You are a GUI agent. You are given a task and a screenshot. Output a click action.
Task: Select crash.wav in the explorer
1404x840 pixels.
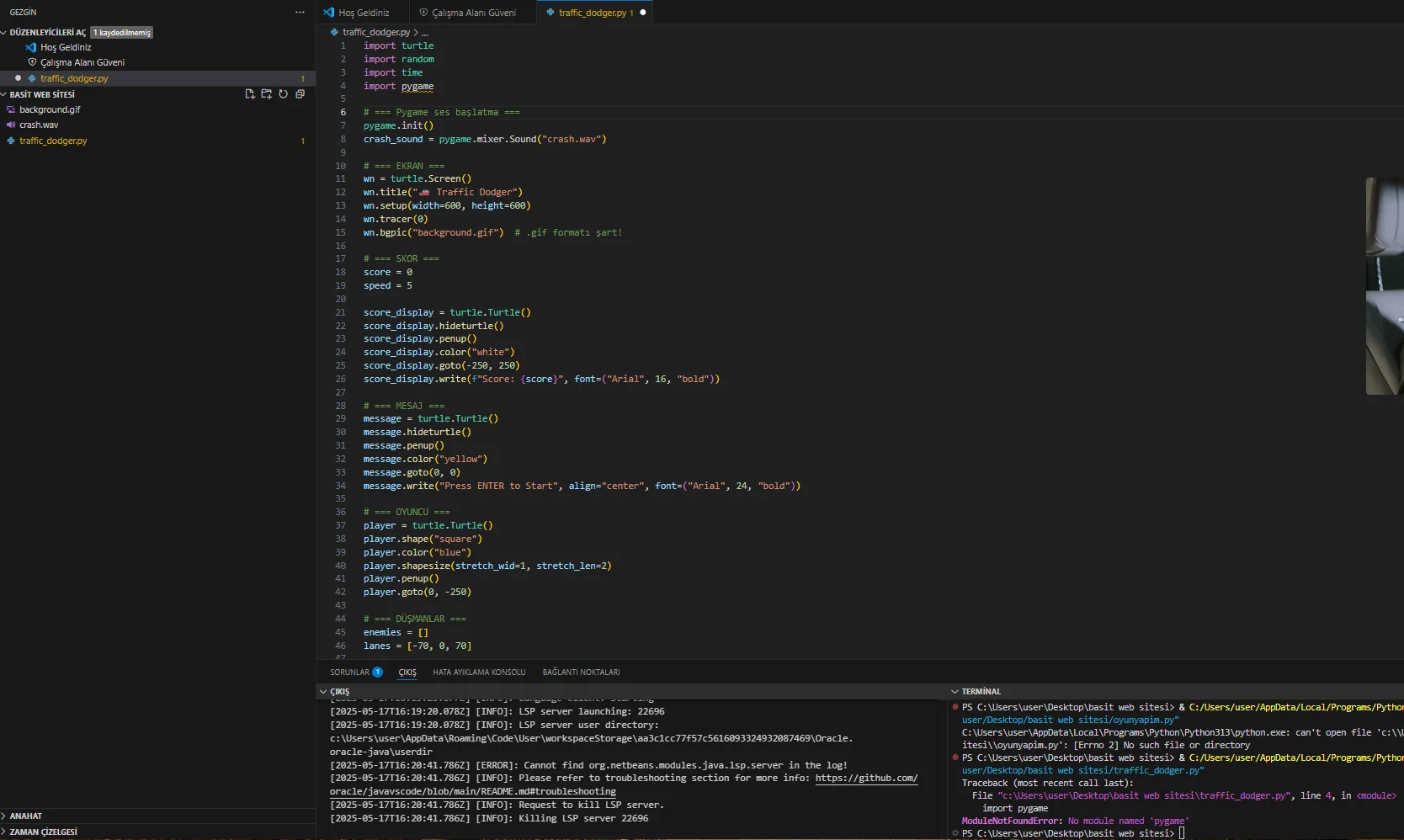click(x=39, y=125)
